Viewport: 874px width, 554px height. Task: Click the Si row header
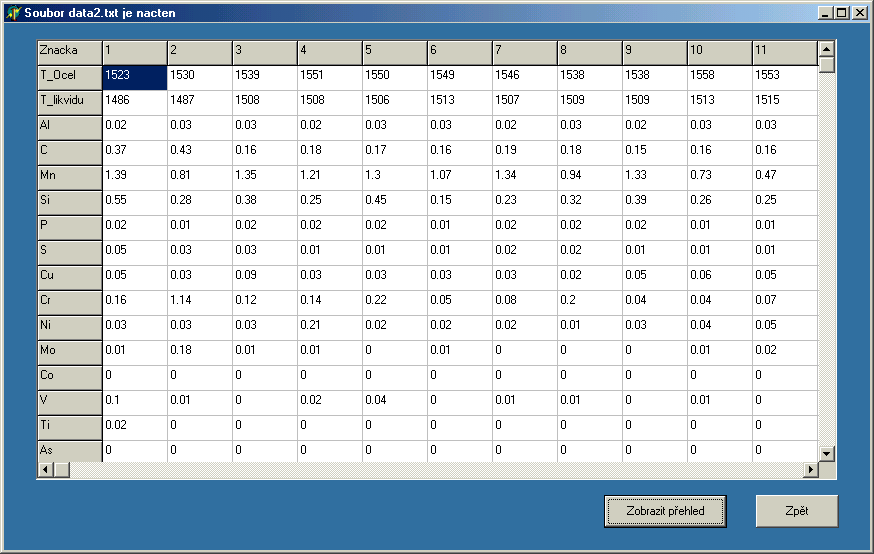pyautogui.click(x=70, y=203)
